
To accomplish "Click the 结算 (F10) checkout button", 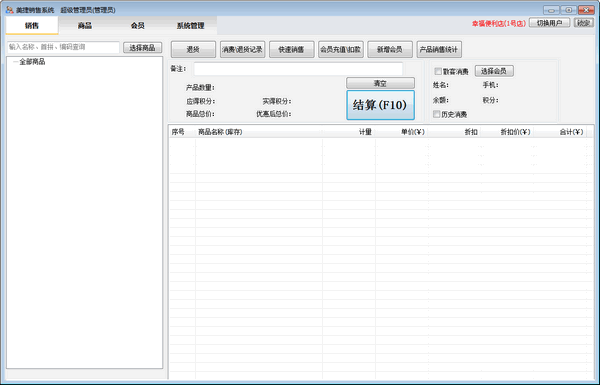I will tap(380, 105).
